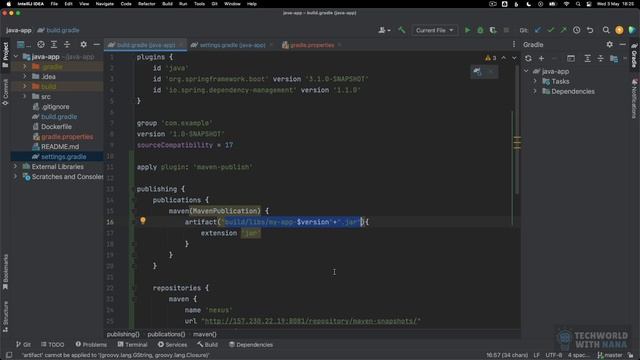Start debugging with the bug icon
The image size is (640, 360).
(x=480, y=30)
